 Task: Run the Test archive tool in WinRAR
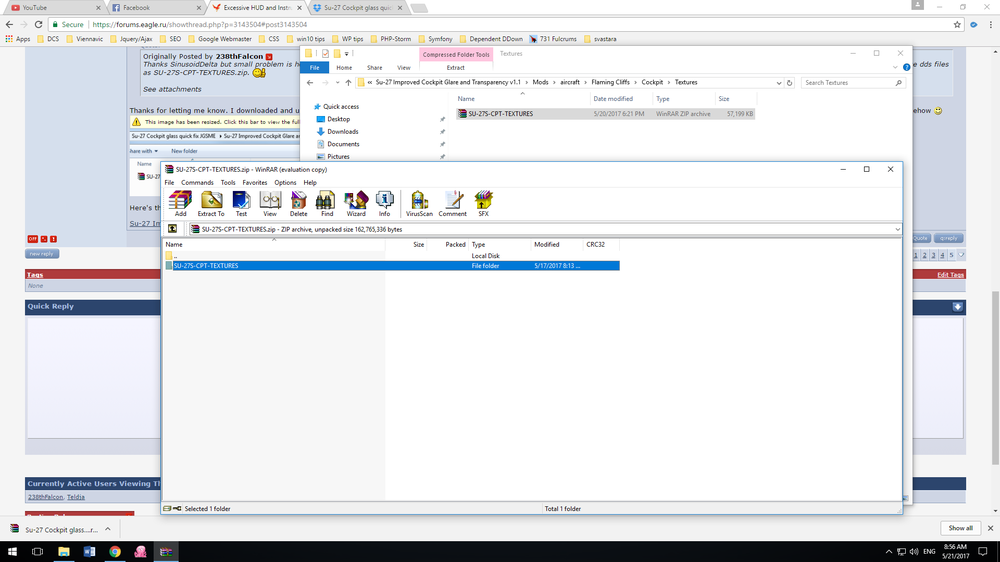pyautogui.click(x=241, y=204)
